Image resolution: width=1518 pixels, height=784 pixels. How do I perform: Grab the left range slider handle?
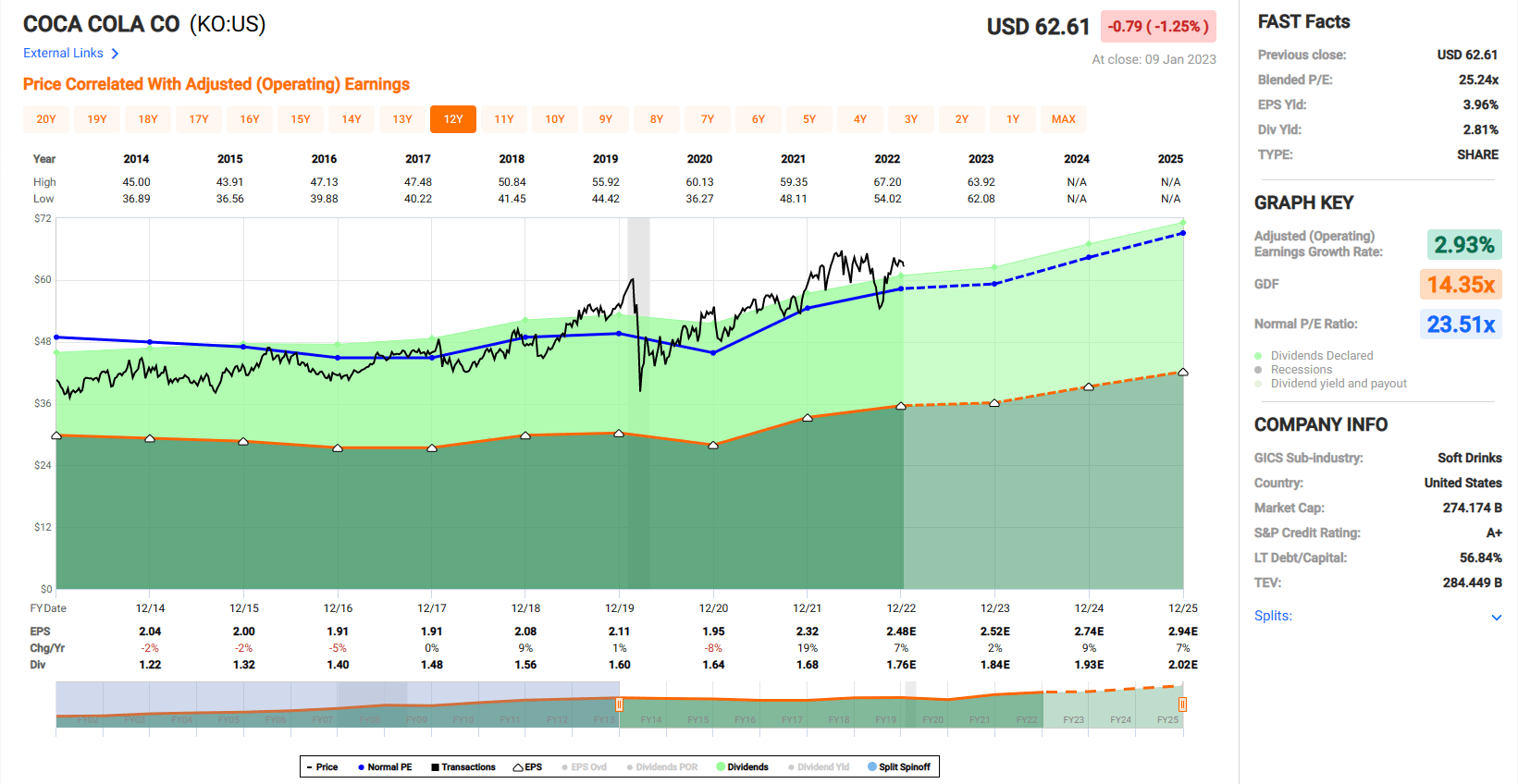(619, 704)
